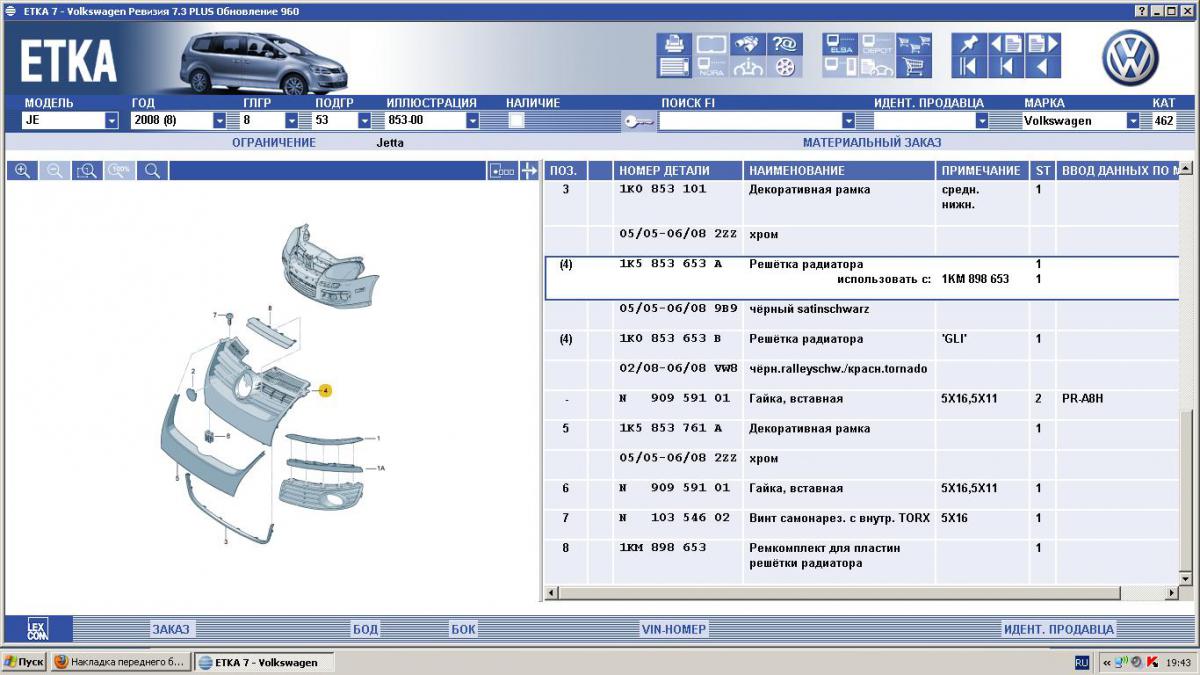Open the ГОД dropdown showing 2008 (8)
This screenshot has width=1200, height=675.
tap(219, 121)
